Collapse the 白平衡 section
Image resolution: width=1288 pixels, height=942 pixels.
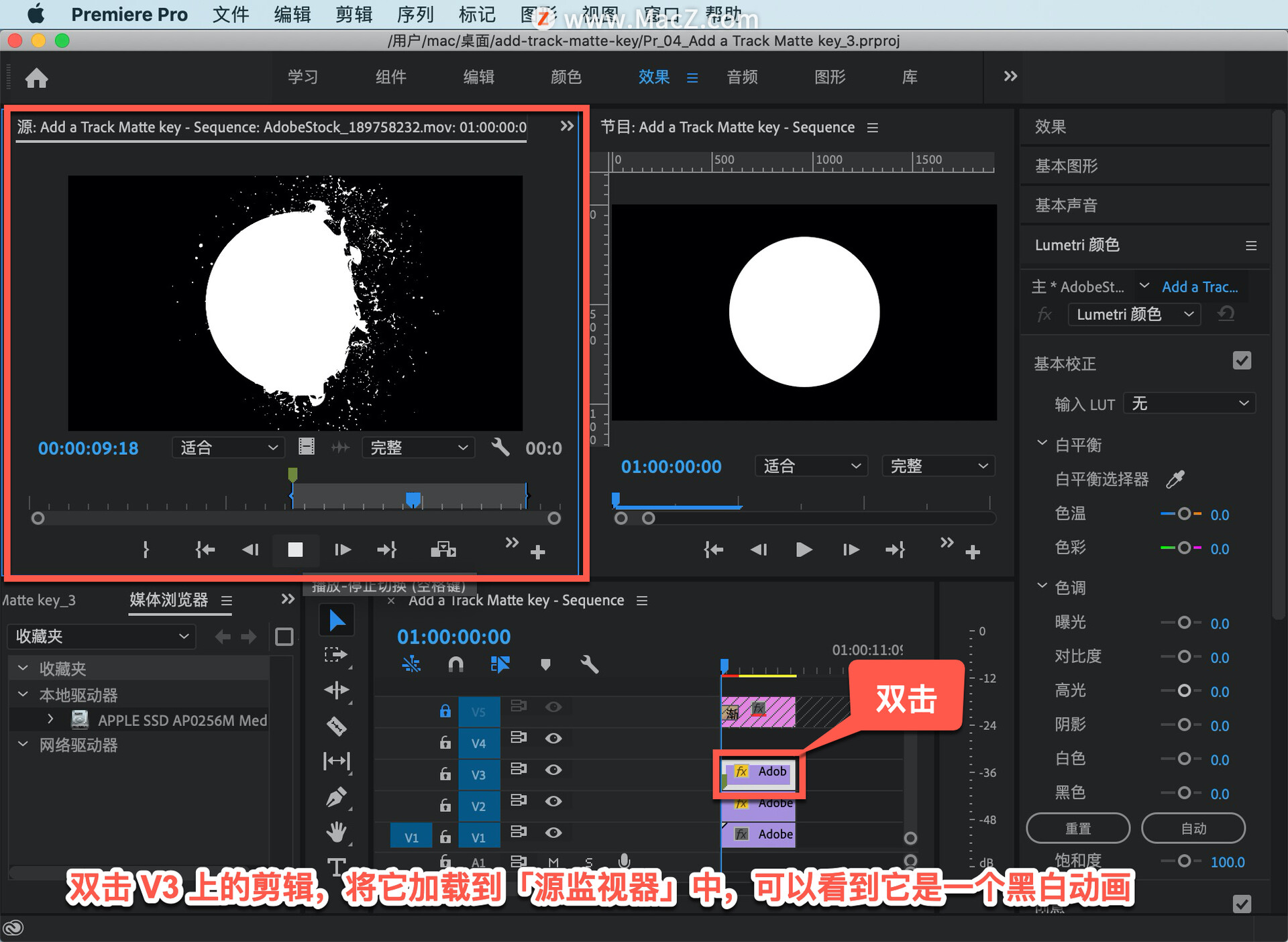click(1042, 443)
